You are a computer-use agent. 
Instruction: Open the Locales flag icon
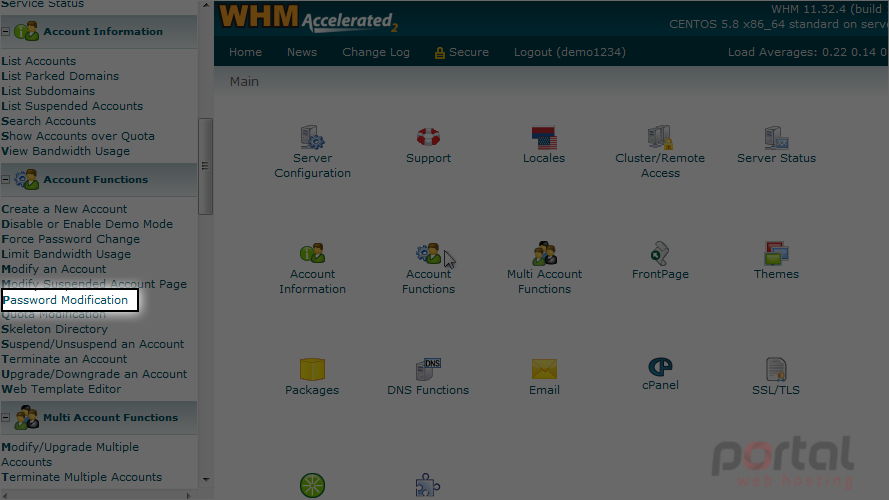point(544,138)
